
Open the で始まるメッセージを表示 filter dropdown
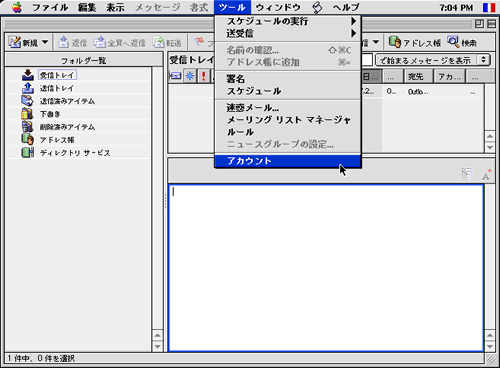(x=433, y=60)
